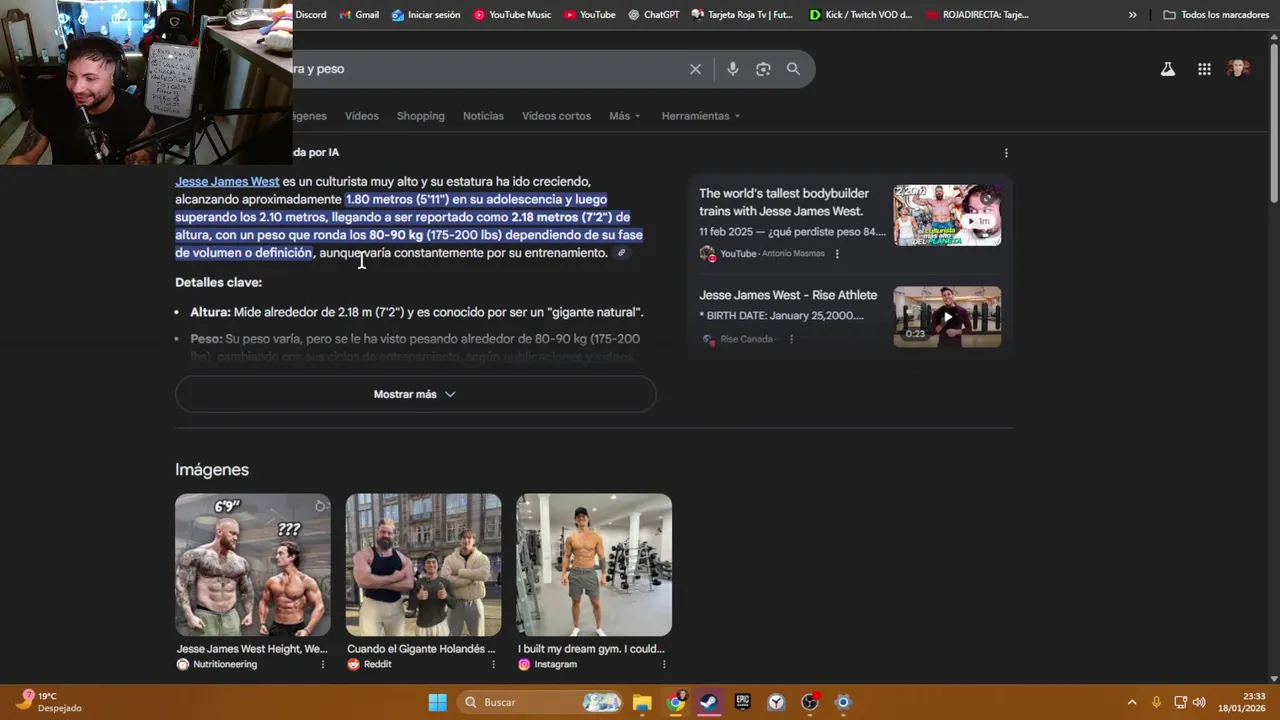The width and height of the screenshot is (1280, 720).
Task: Show hidden system tray icons
Action: coord(1132,702)
